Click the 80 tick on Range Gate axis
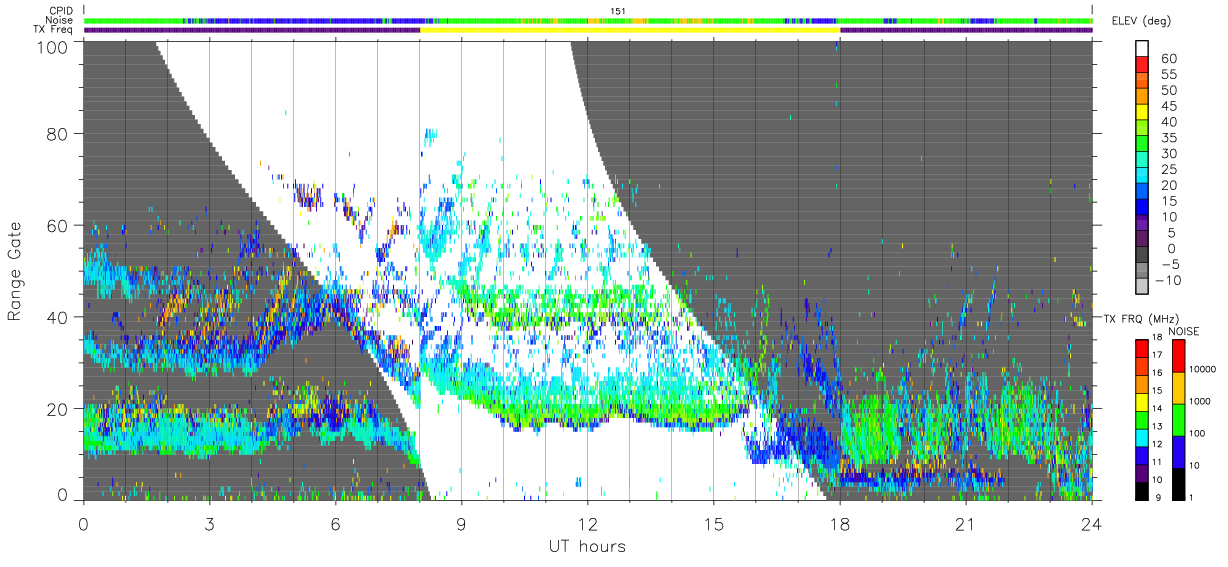 tap(58, 135)
